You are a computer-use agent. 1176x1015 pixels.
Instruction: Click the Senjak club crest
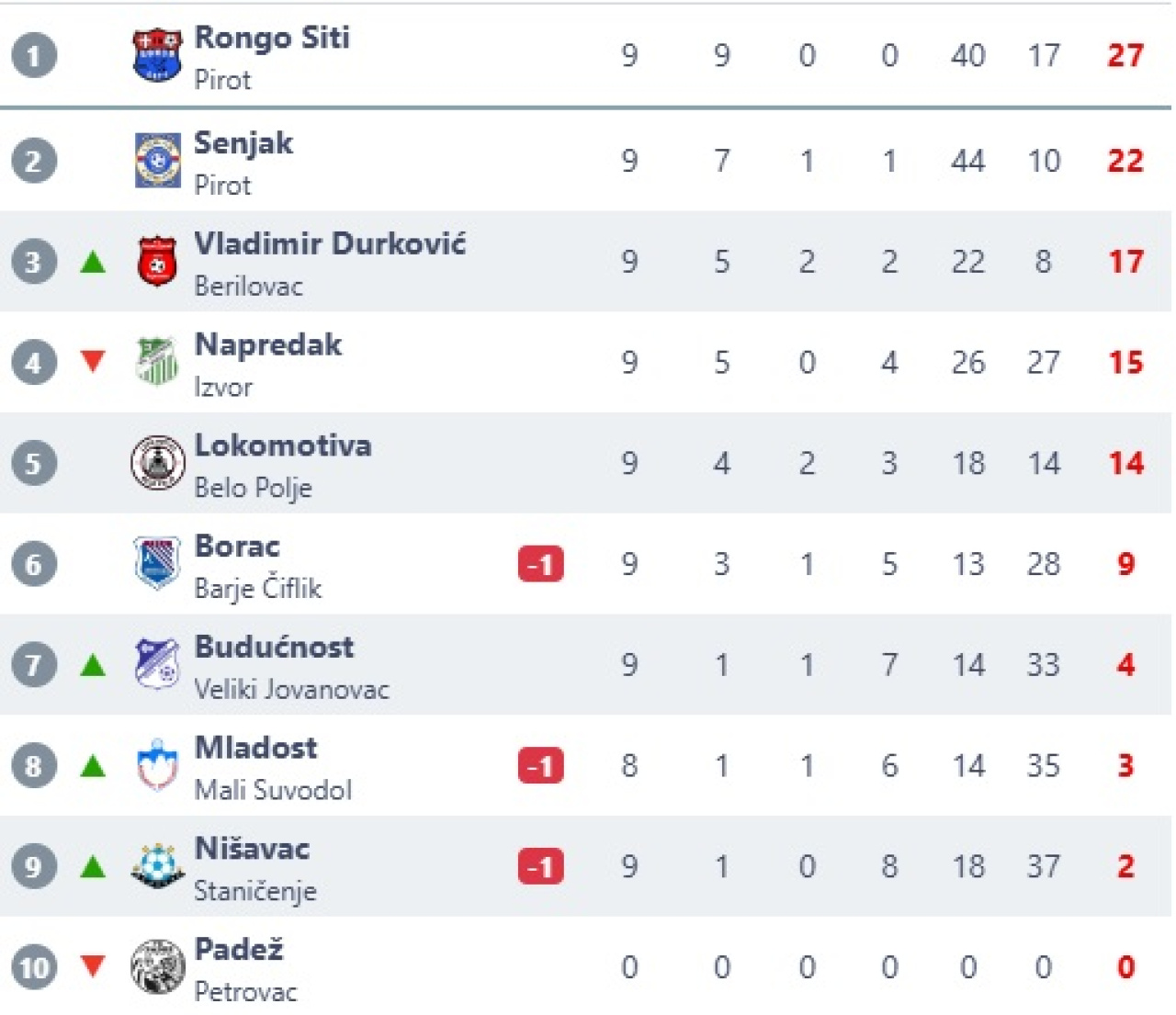157,161
